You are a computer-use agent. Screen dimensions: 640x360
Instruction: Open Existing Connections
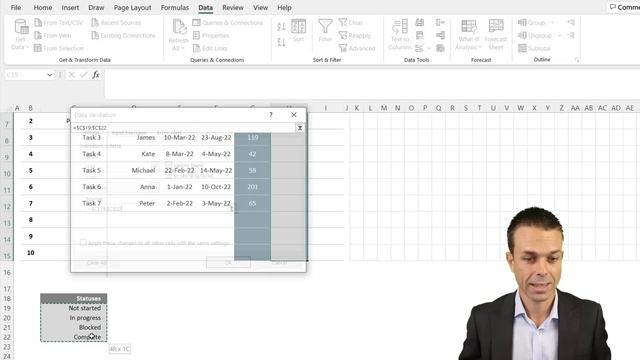click(x=123, y=36)
